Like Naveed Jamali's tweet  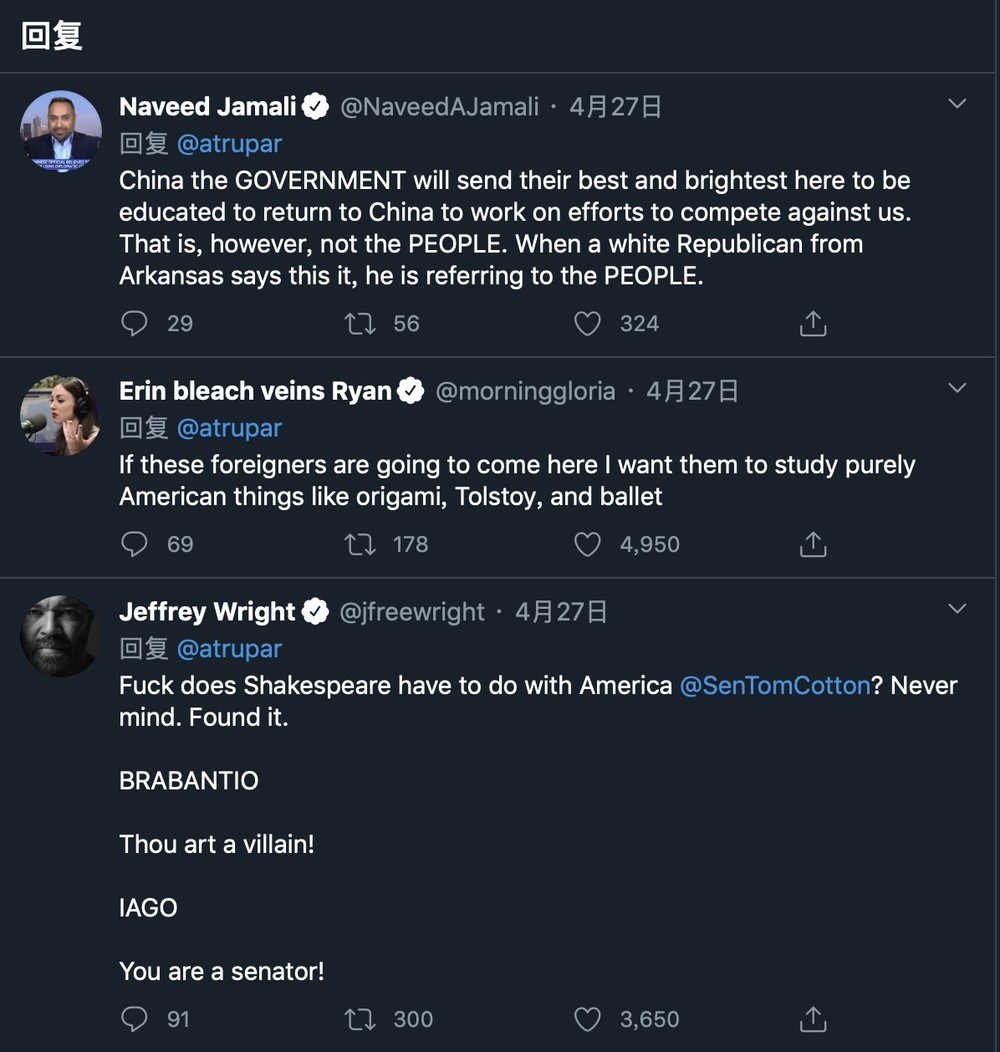pyautogui.click(x=587, y=323)
